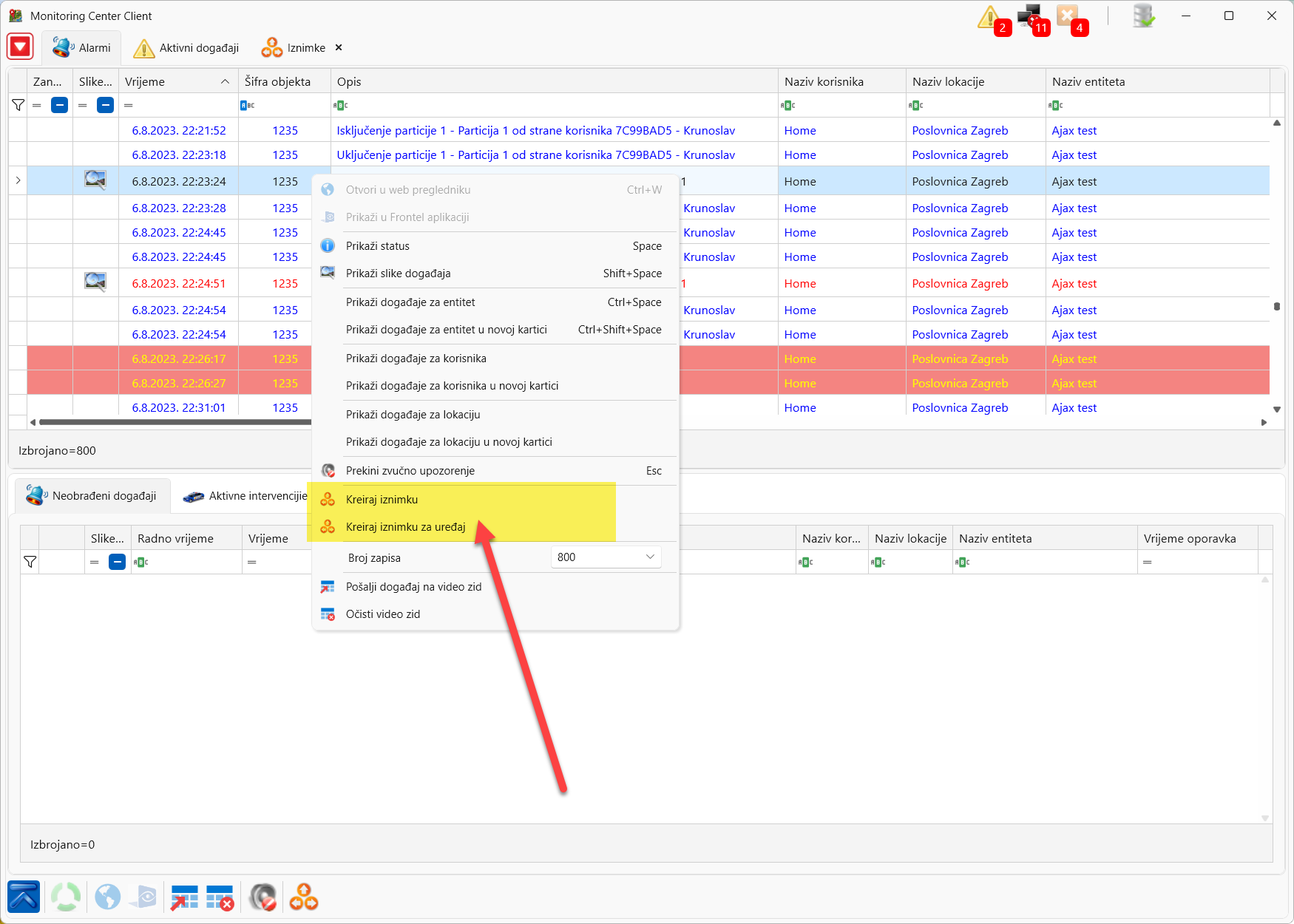Switch to the Aktivni događaji tab
The width and height of the screenshot is (1294, 924).
[186, 48]
